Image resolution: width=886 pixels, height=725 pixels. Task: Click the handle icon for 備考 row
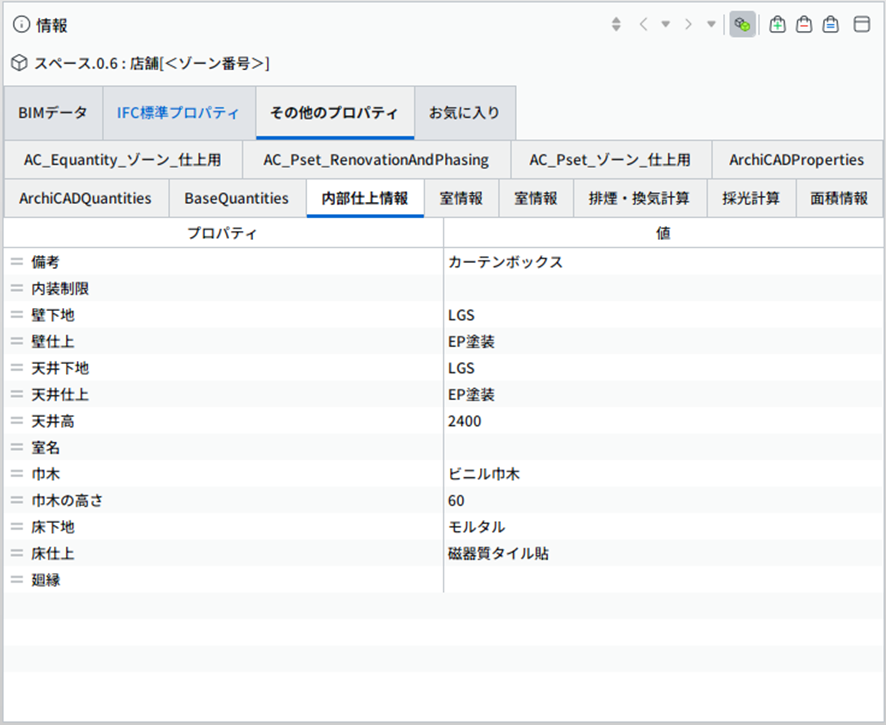click(x=17, y=262)
